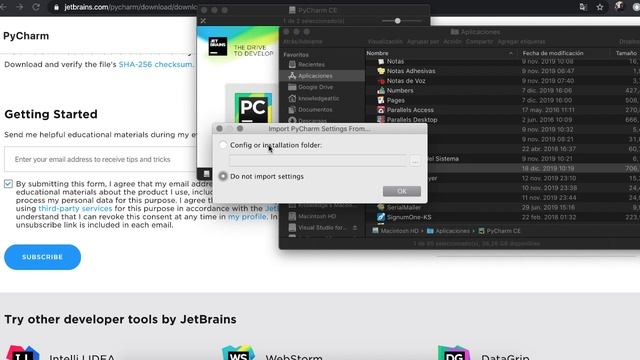The height and width of the screenshot is (360, 640).
Task: Bookmark this page with the star
Action: pyautogui.click(x=600, y=7)
